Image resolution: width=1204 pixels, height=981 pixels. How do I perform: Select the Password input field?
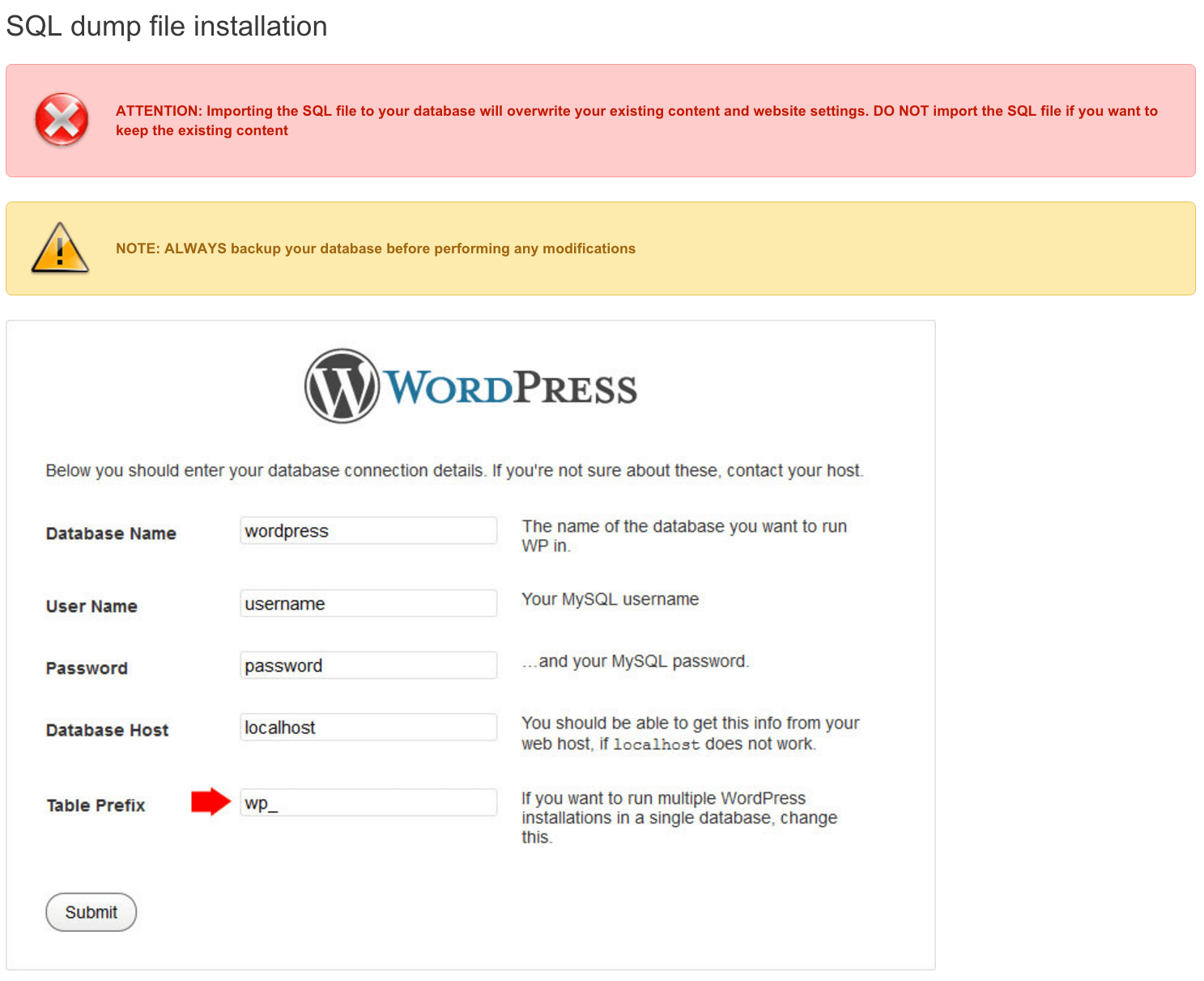coord(368,665)
